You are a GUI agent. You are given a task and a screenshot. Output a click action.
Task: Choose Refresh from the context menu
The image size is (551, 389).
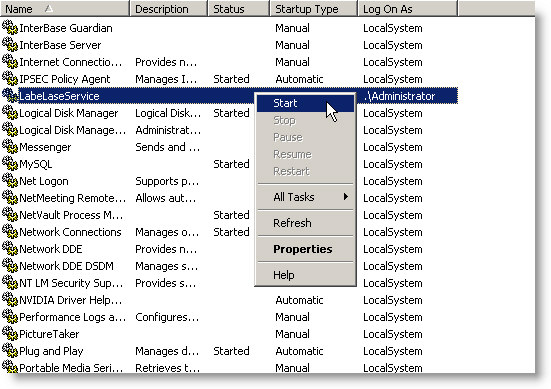(x=305, y=223)
